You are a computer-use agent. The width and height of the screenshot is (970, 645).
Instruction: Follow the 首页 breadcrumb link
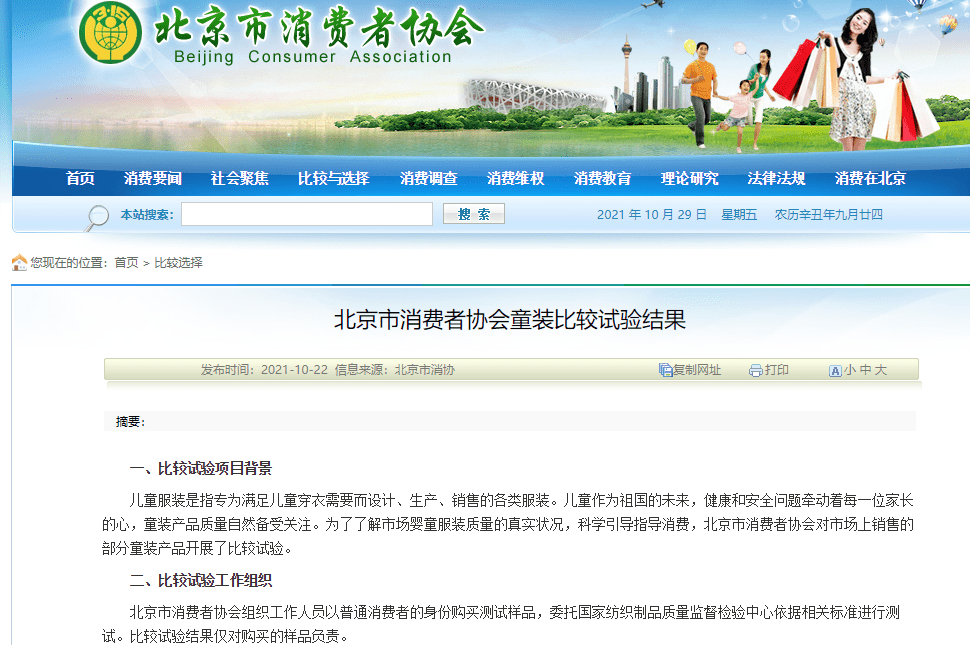coord(127,263)
